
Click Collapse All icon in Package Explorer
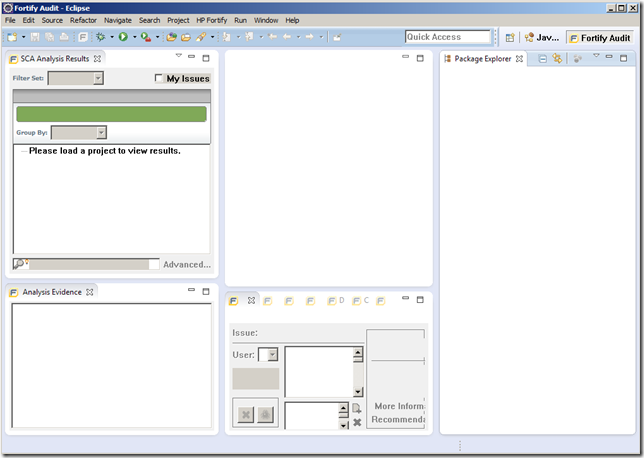tap(543, 59)
